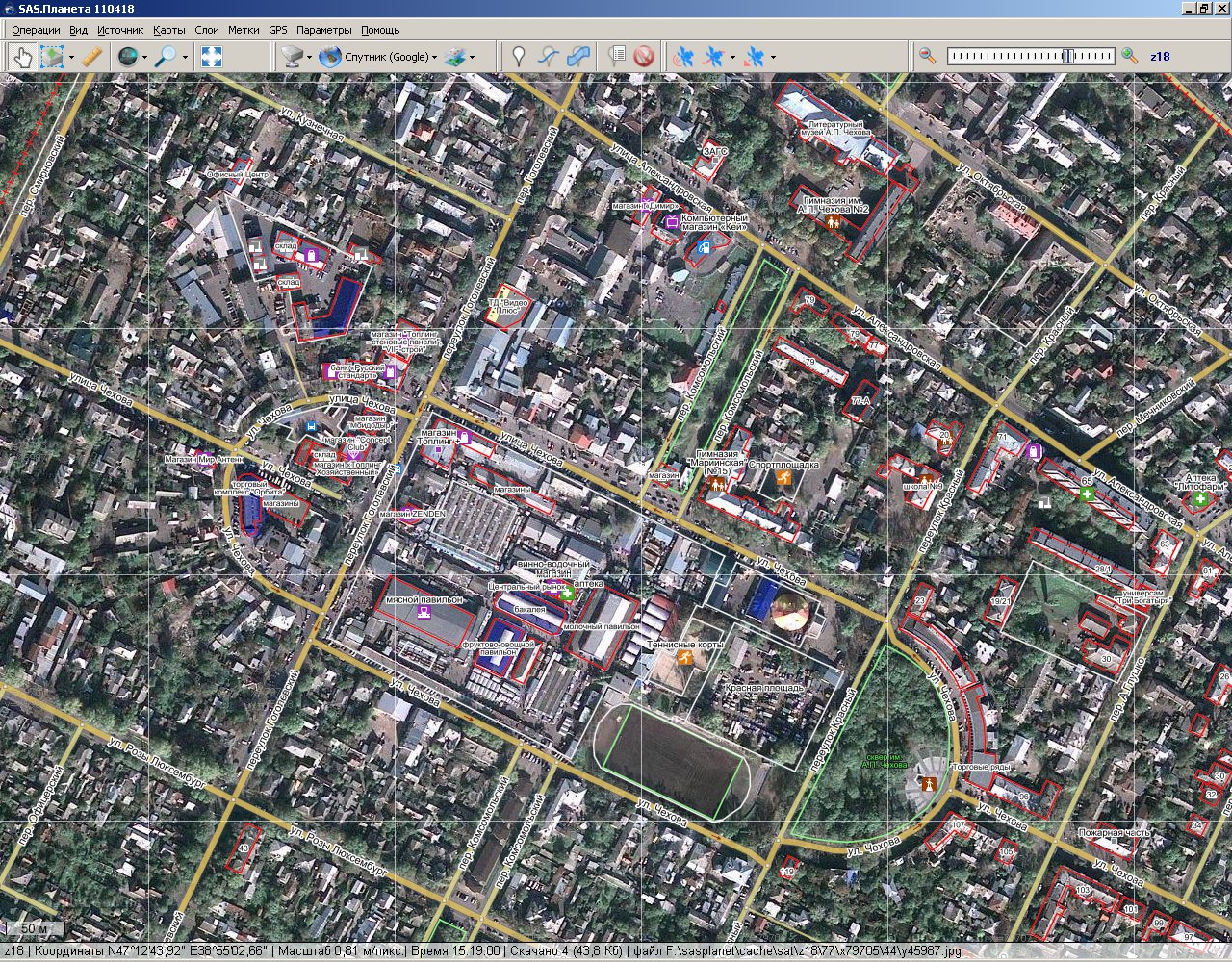Click the GPS receiver connect button
The height and width of the screenshot is (962, 1232).
(682, 57)
